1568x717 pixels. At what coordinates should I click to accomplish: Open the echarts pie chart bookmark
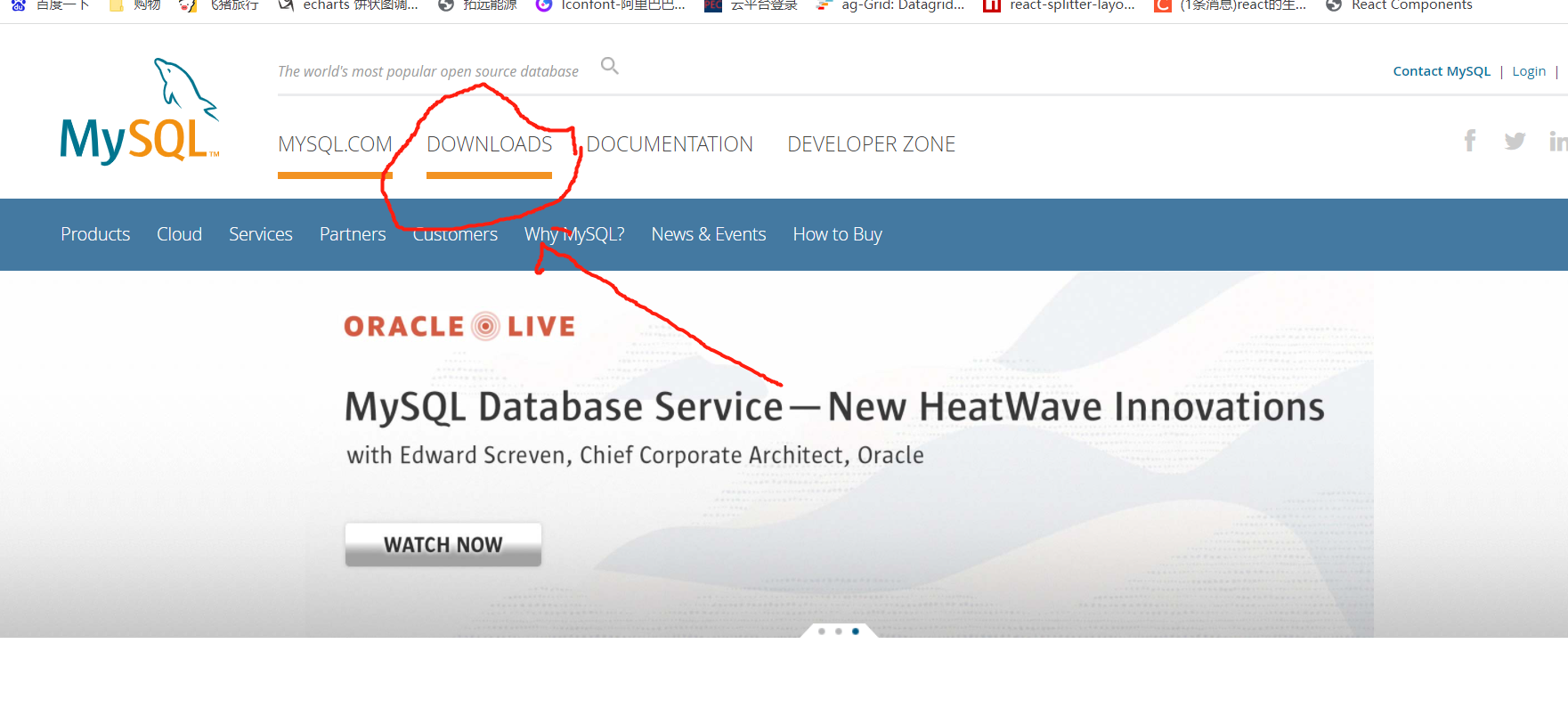(347, 4)
